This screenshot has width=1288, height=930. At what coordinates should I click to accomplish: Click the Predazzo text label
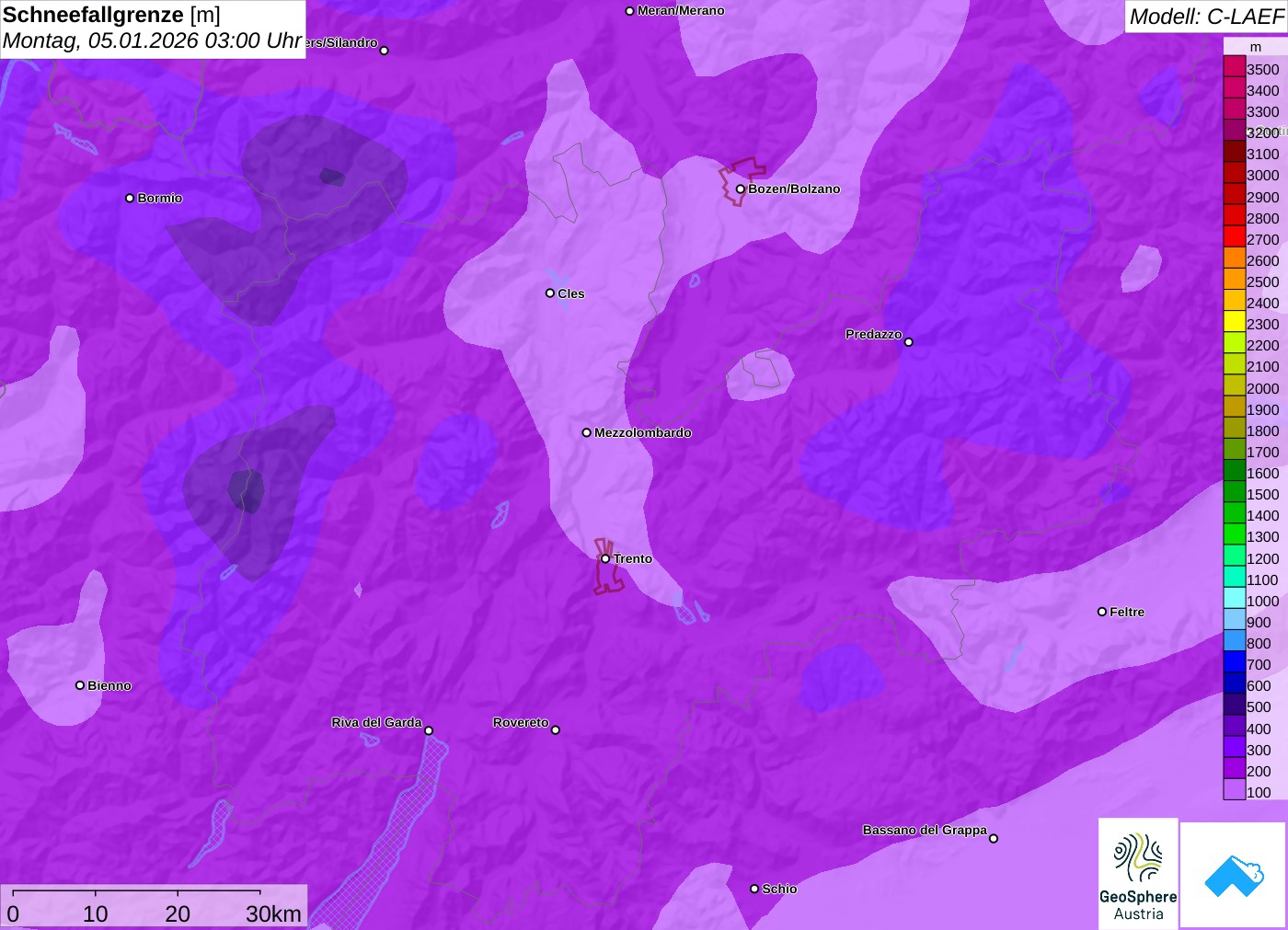[x=874, y=334]
